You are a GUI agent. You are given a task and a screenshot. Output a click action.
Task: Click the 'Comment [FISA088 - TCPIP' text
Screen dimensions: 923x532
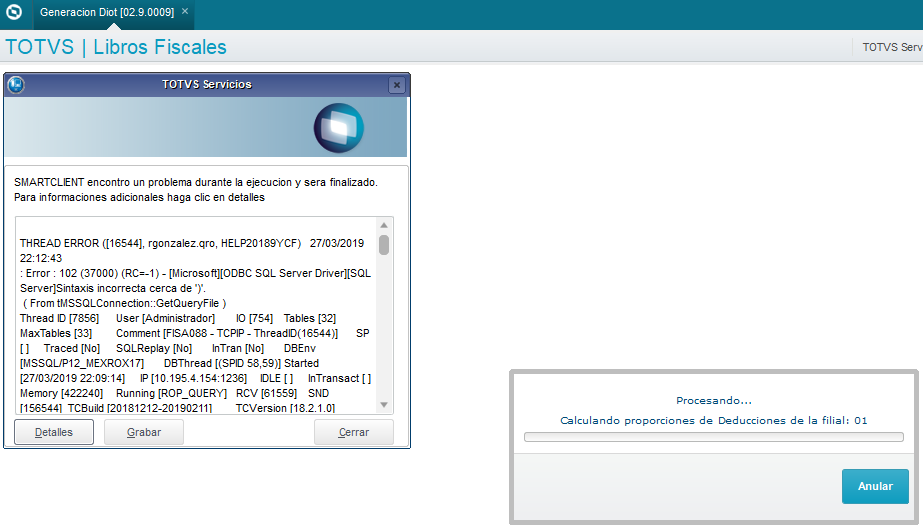[227, 333]
